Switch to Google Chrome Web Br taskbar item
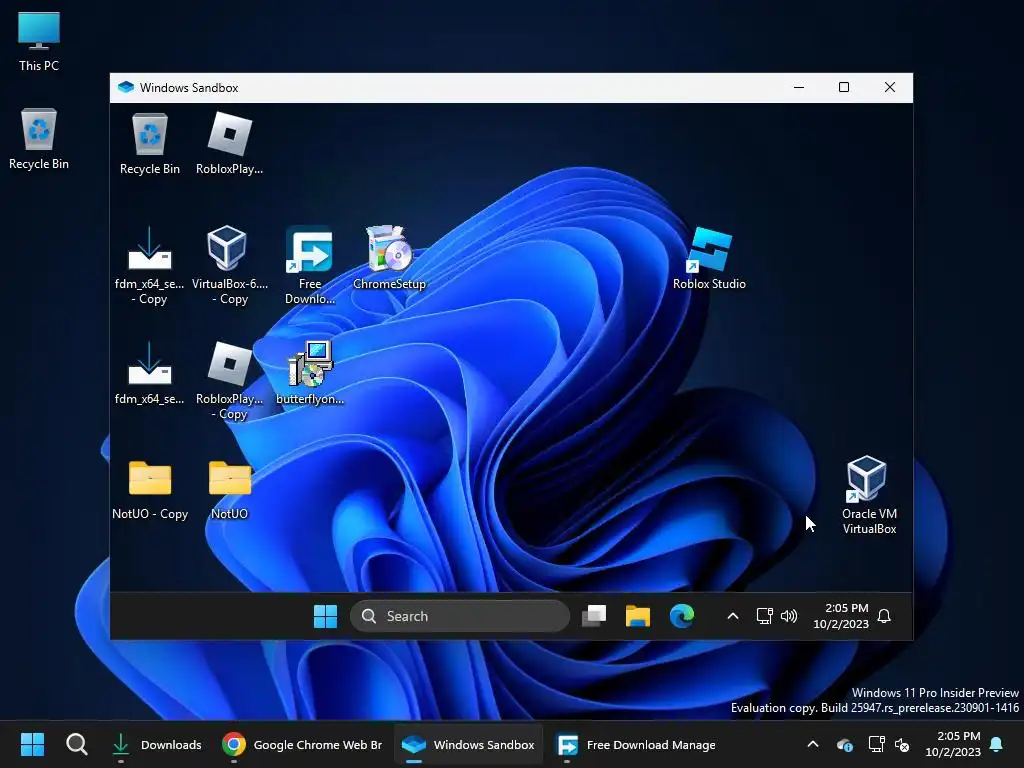Image resolution: width=1024 pixels, height=768 pixels. point(302,744)
